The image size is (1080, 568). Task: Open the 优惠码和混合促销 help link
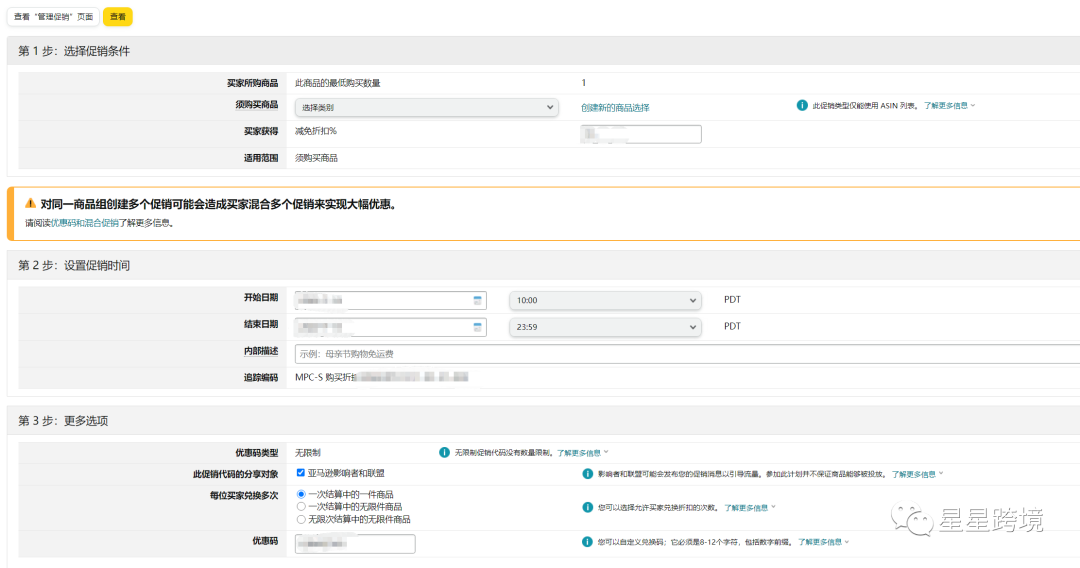[84, 224]
